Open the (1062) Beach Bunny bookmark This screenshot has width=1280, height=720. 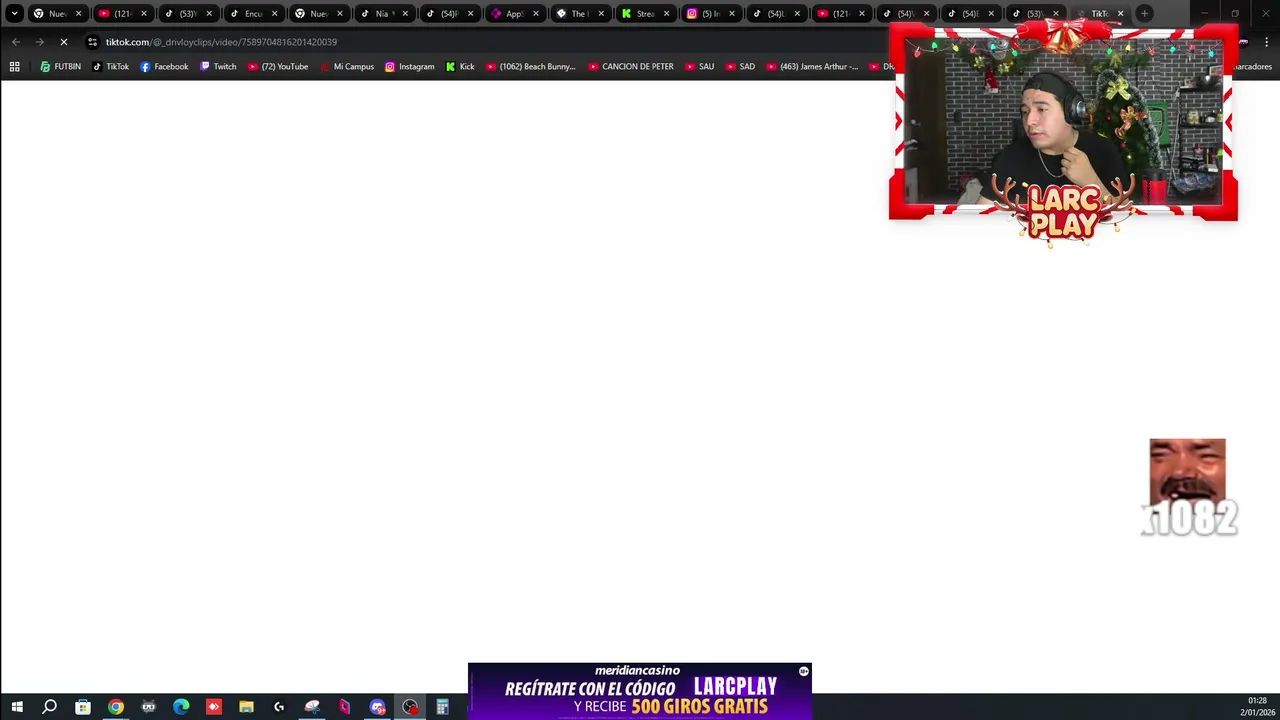coord(530,67)
